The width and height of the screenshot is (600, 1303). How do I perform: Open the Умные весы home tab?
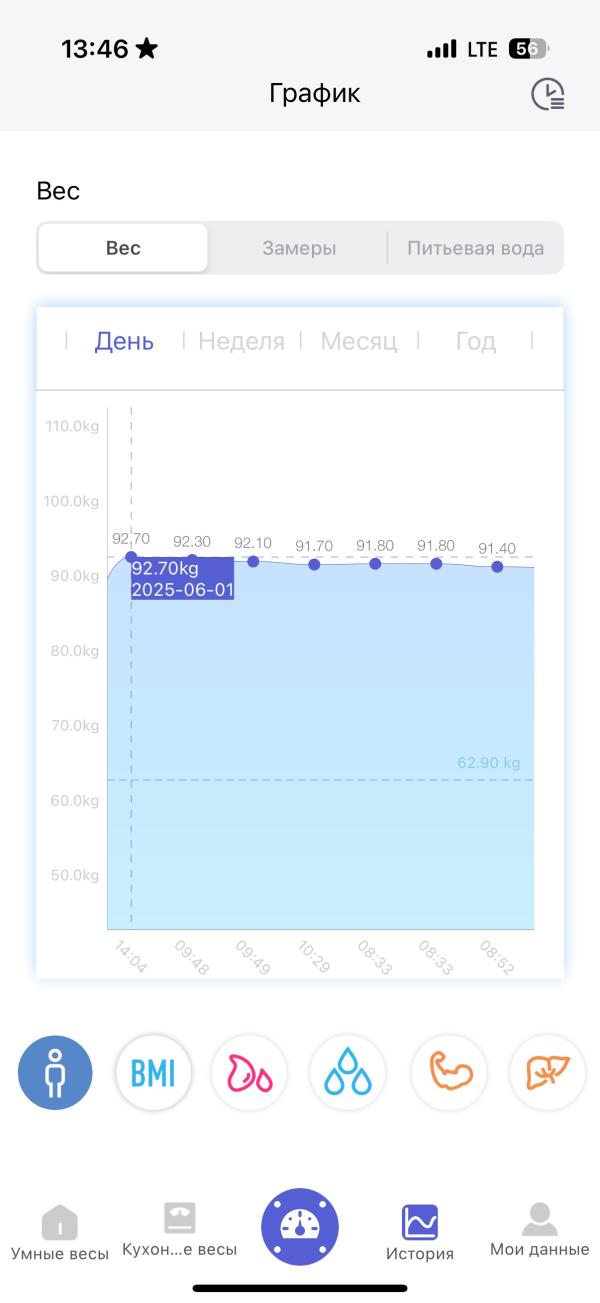click(60, 1233)
